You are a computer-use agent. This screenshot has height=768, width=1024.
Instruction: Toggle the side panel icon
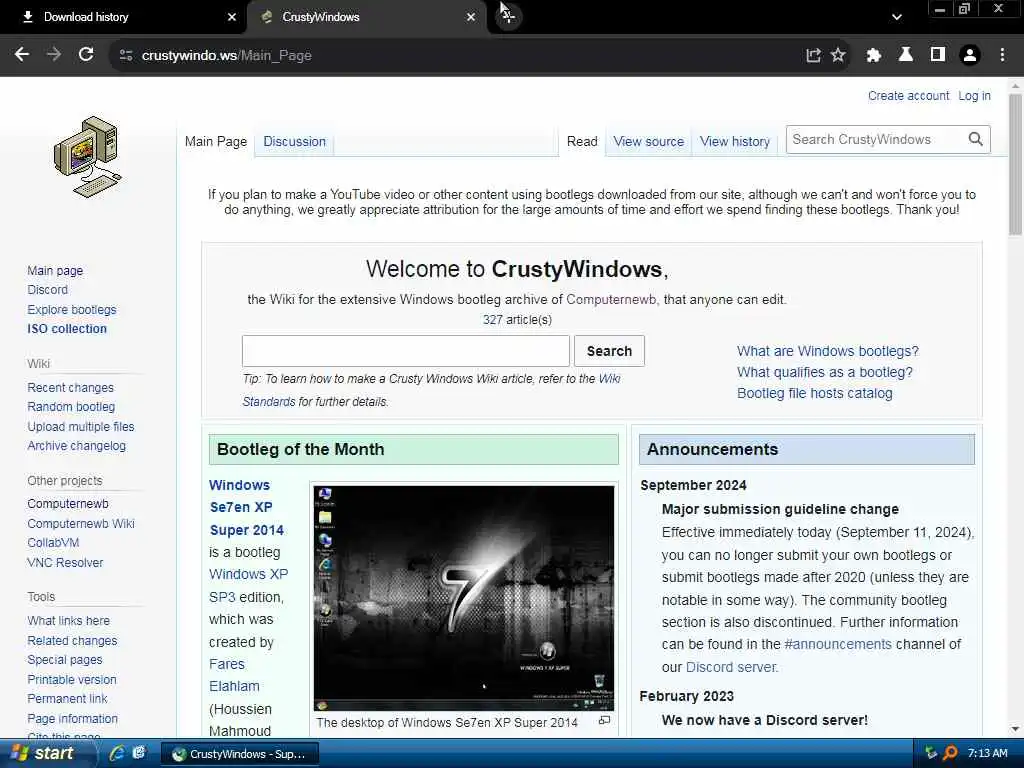pyautogui.click(x=938, y=55)
